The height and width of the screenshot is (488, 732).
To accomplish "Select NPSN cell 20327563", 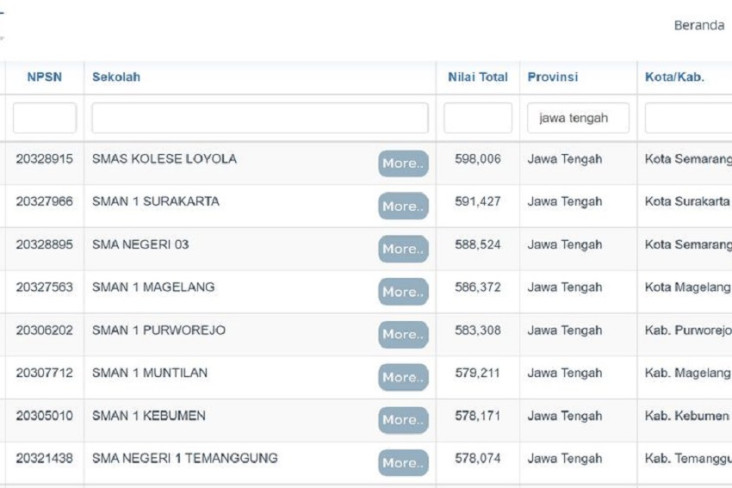I will point(44,287).
